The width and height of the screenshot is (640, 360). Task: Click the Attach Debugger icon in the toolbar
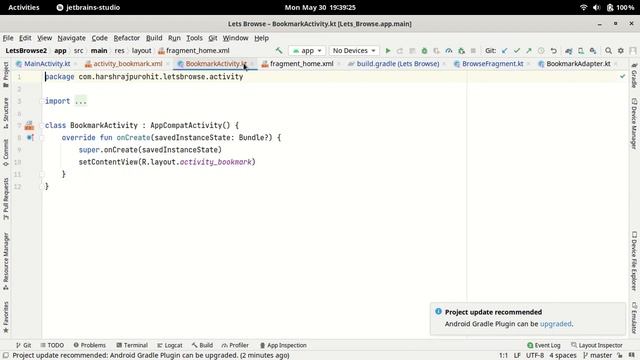(x=461, y=51)
